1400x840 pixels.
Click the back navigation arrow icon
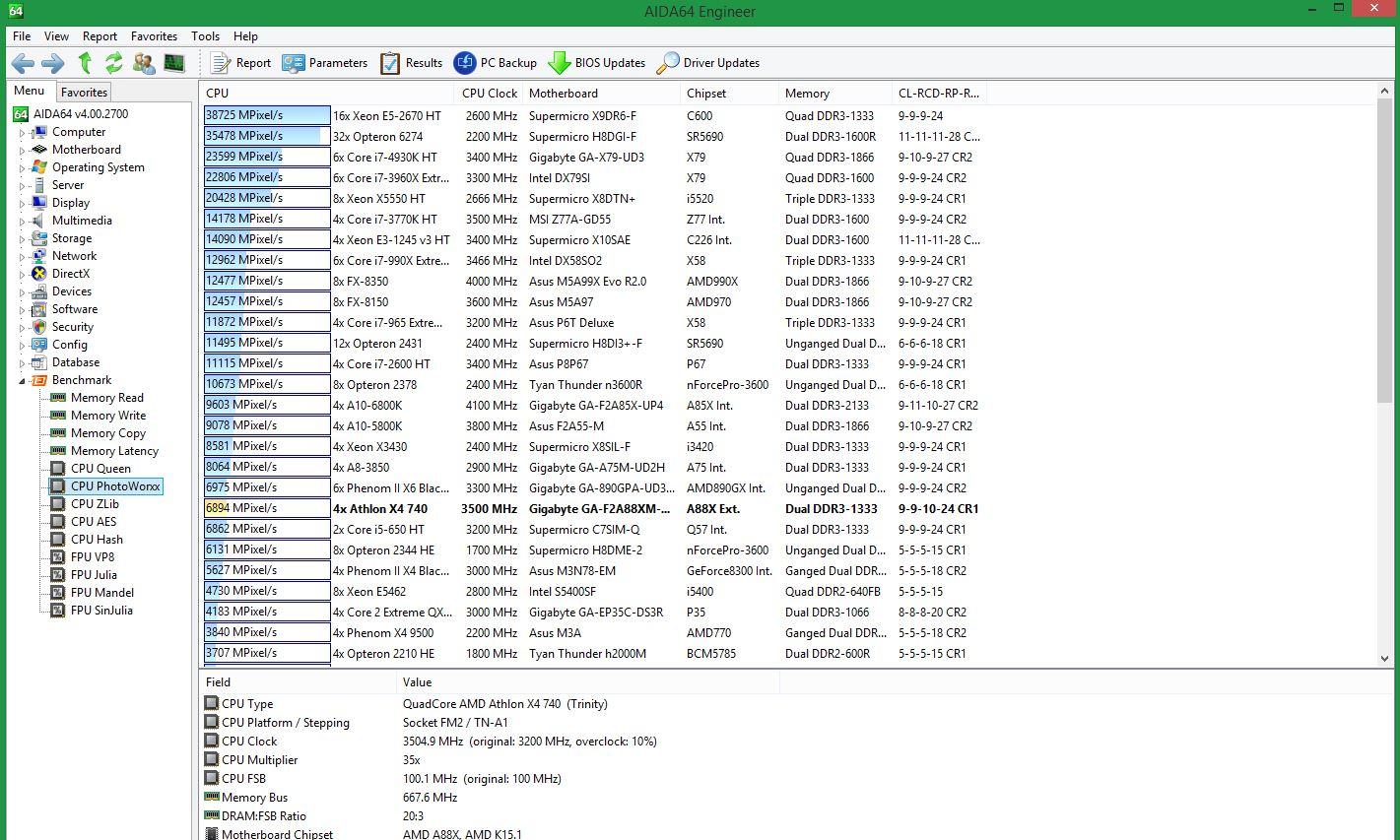point(23,63)
